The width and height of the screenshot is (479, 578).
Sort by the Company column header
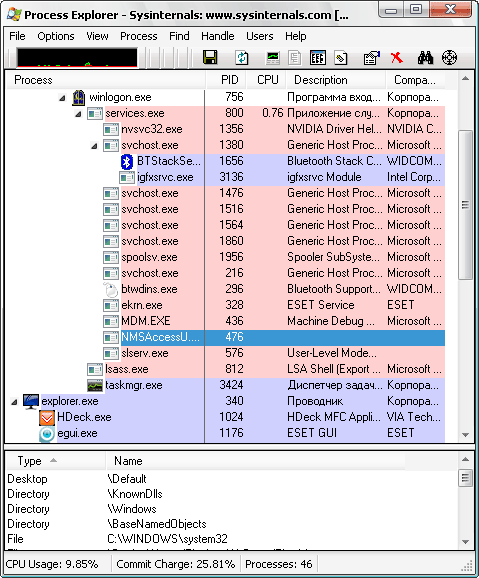pos(415,80)
